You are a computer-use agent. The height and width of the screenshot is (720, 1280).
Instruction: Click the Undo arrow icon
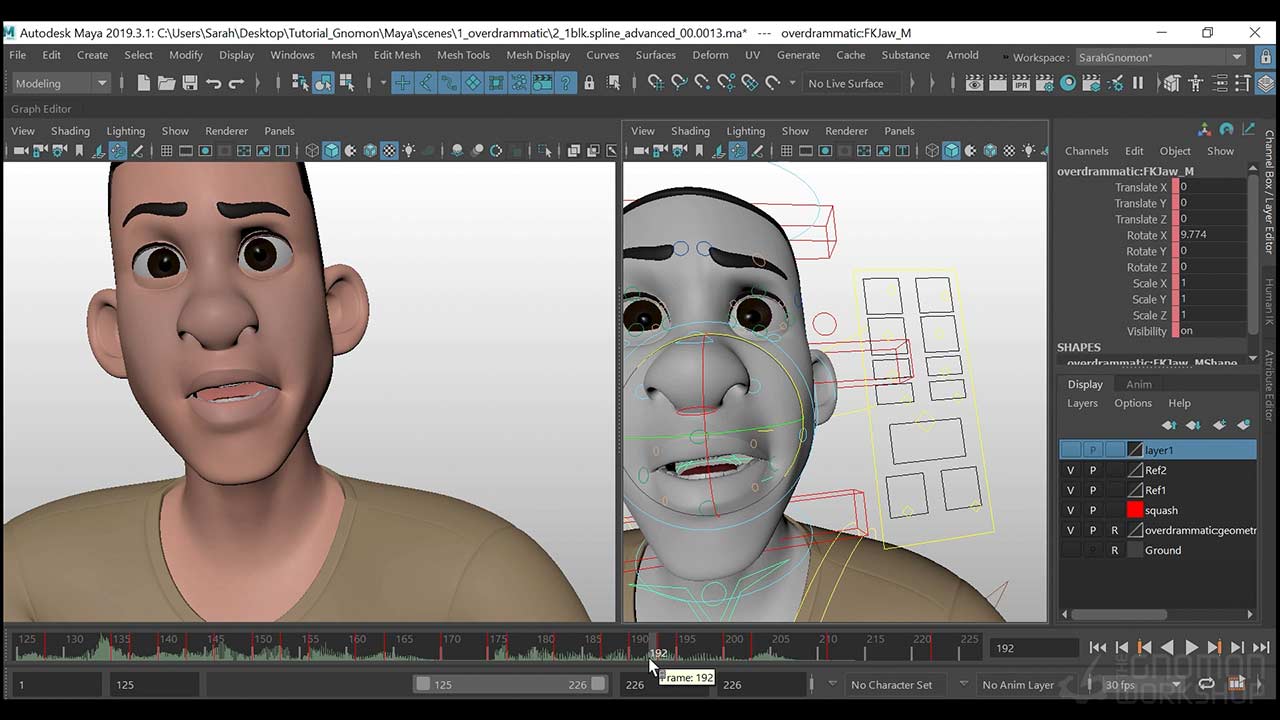point(213,83)
